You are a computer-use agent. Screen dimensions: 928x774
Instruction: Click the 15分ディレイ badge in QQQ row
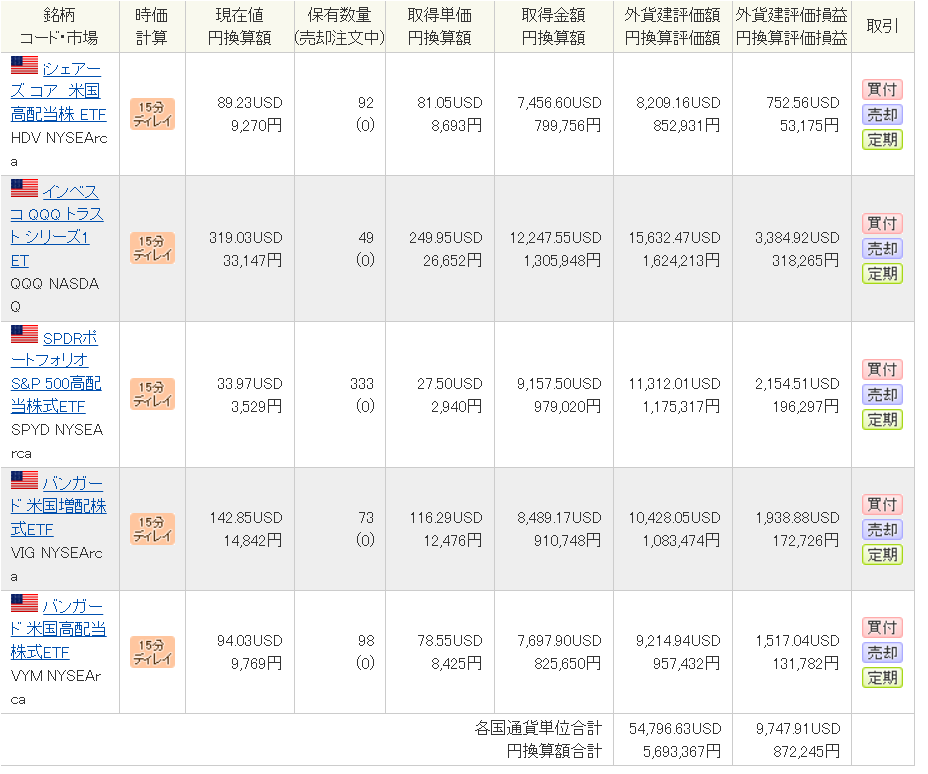(152, 249)
